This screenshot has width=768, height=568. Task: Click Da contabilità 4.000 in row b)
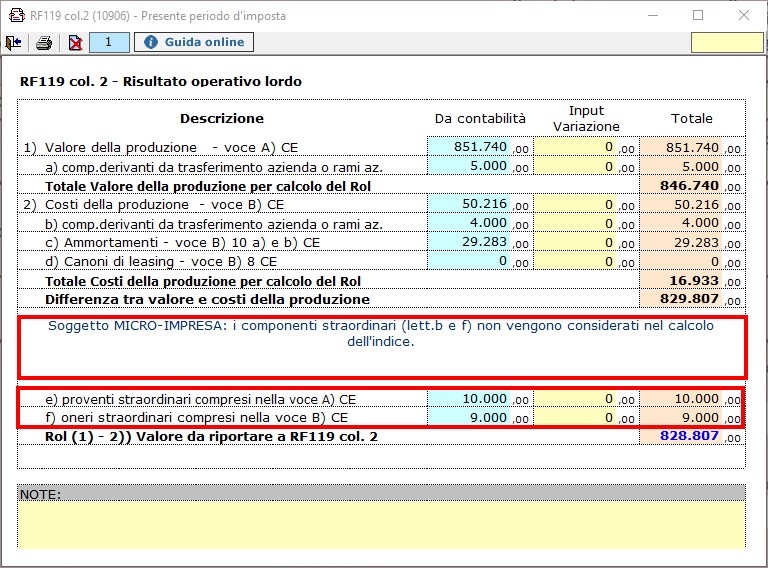click(x=468, y=223)
